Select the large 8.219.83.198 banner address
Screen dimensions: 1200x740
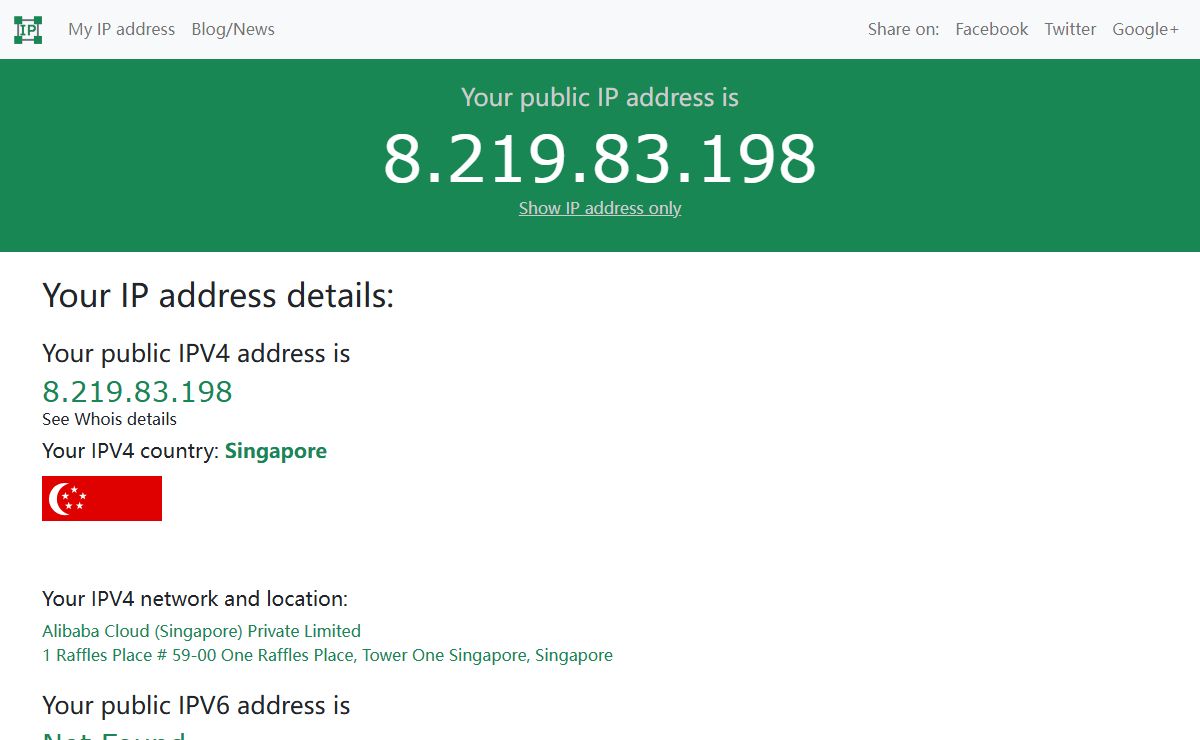[600, 158]
